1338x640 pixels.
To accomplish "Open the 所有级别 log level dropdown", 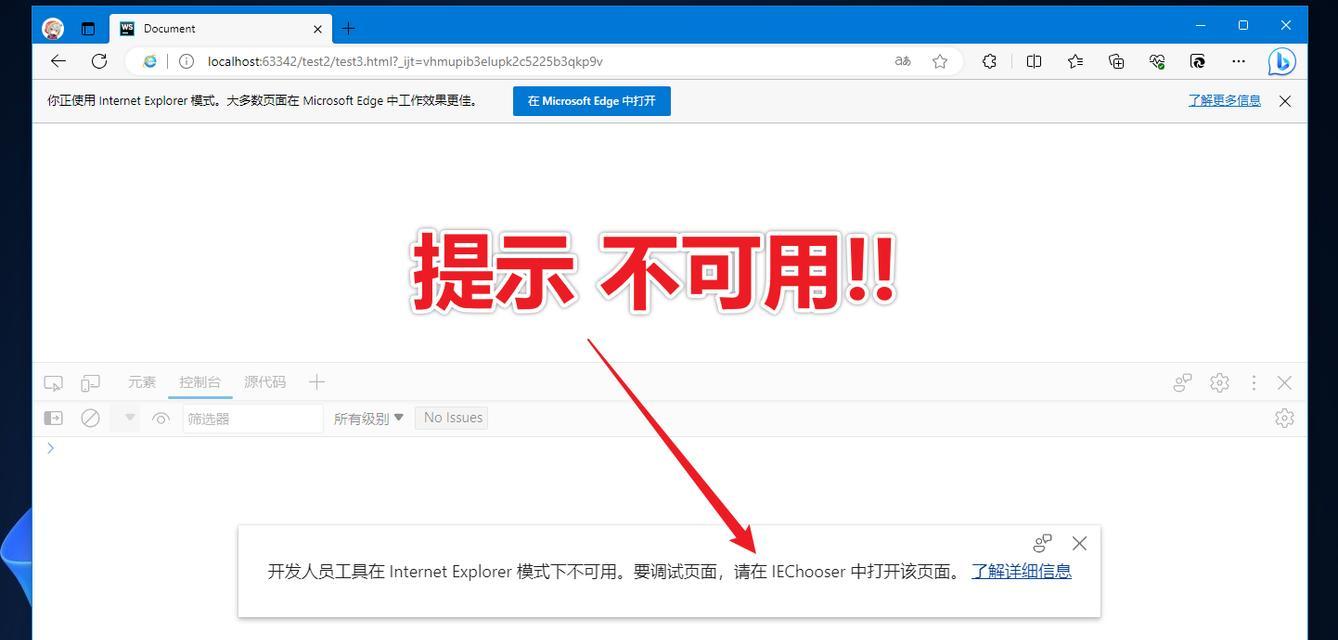I will (x=369, y=418).
